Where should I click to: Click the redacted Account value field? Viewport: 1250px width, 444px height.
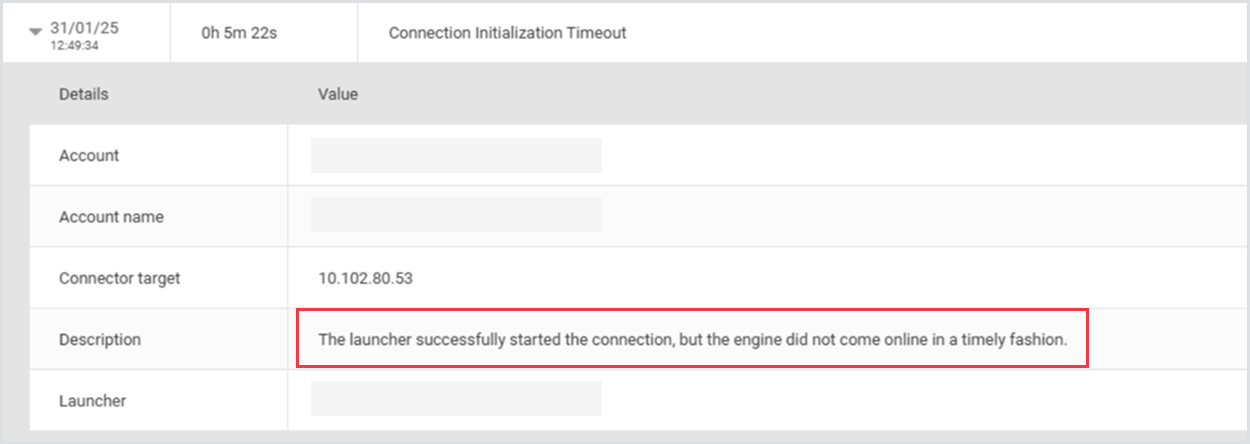point(456,156)
